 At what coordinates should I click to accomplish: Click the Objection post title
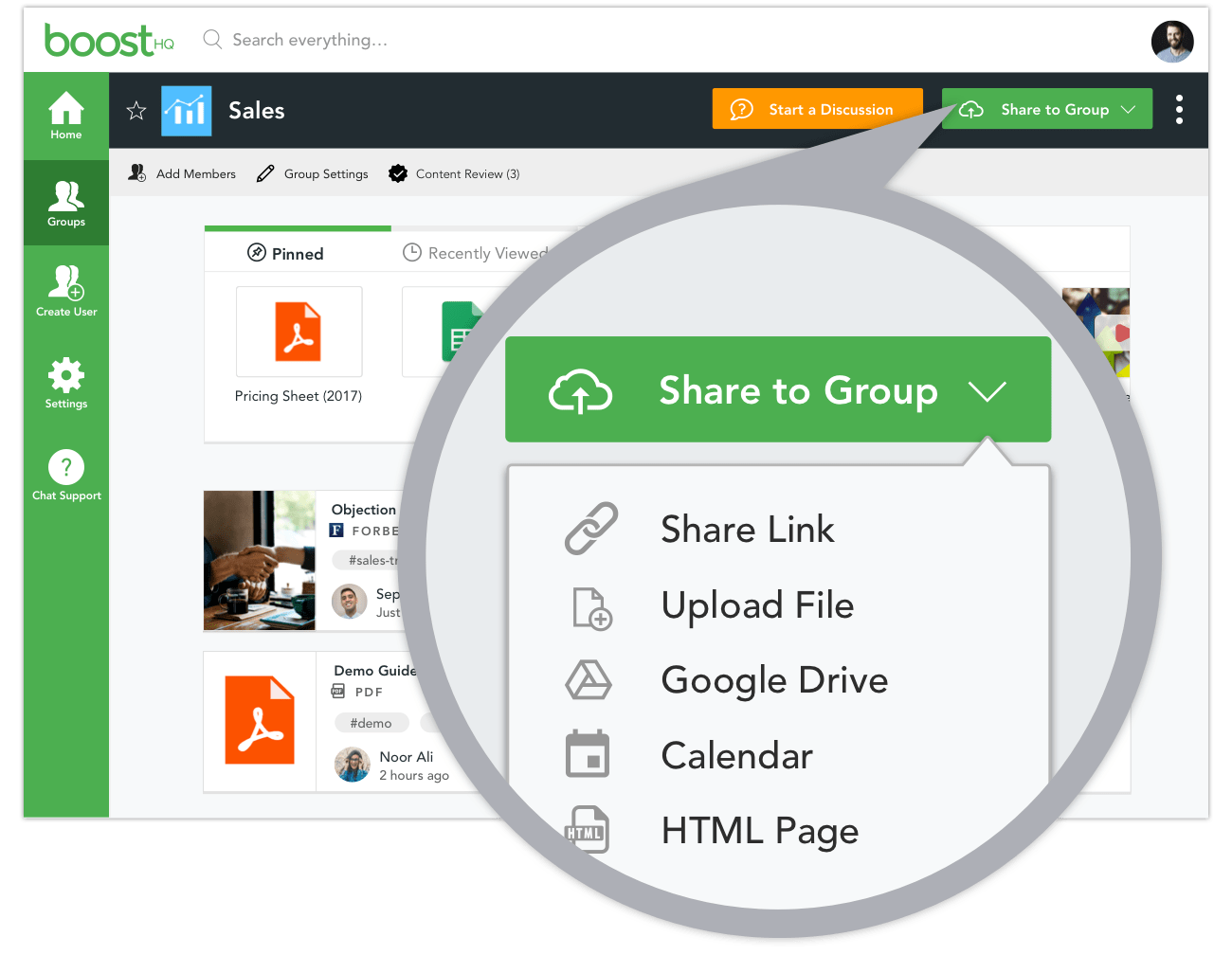pos(364,510)
